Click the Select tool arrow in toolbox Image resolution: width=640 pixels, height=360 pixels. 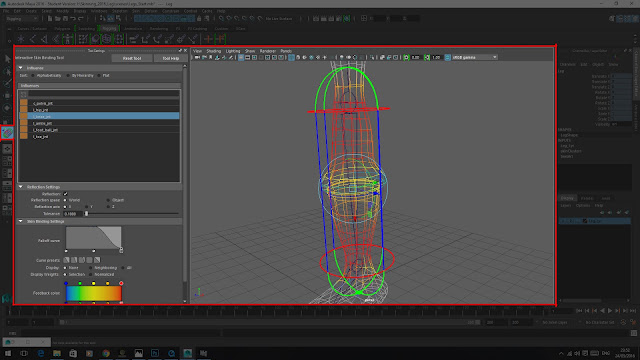tap(7, 59)
